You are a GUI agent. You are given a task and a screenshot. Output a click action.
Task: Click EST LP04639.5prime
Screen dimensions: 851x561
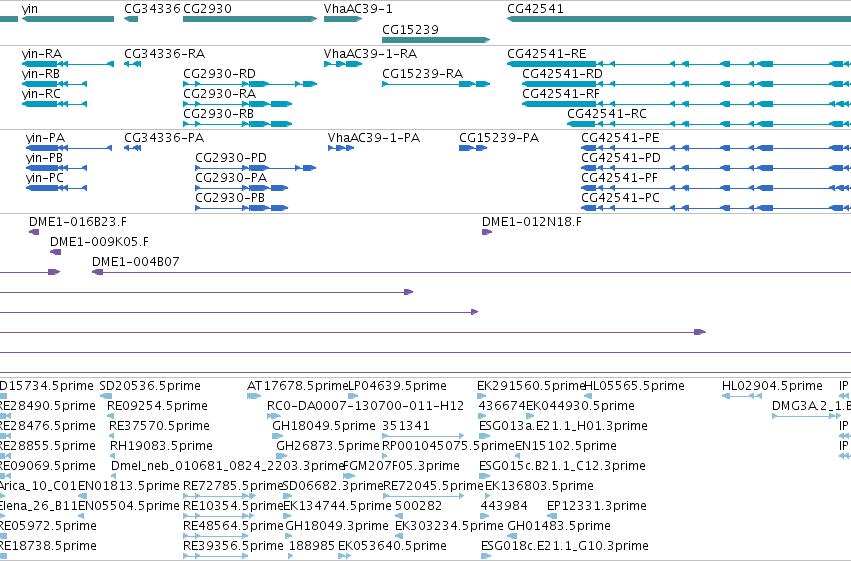point(397,386)
